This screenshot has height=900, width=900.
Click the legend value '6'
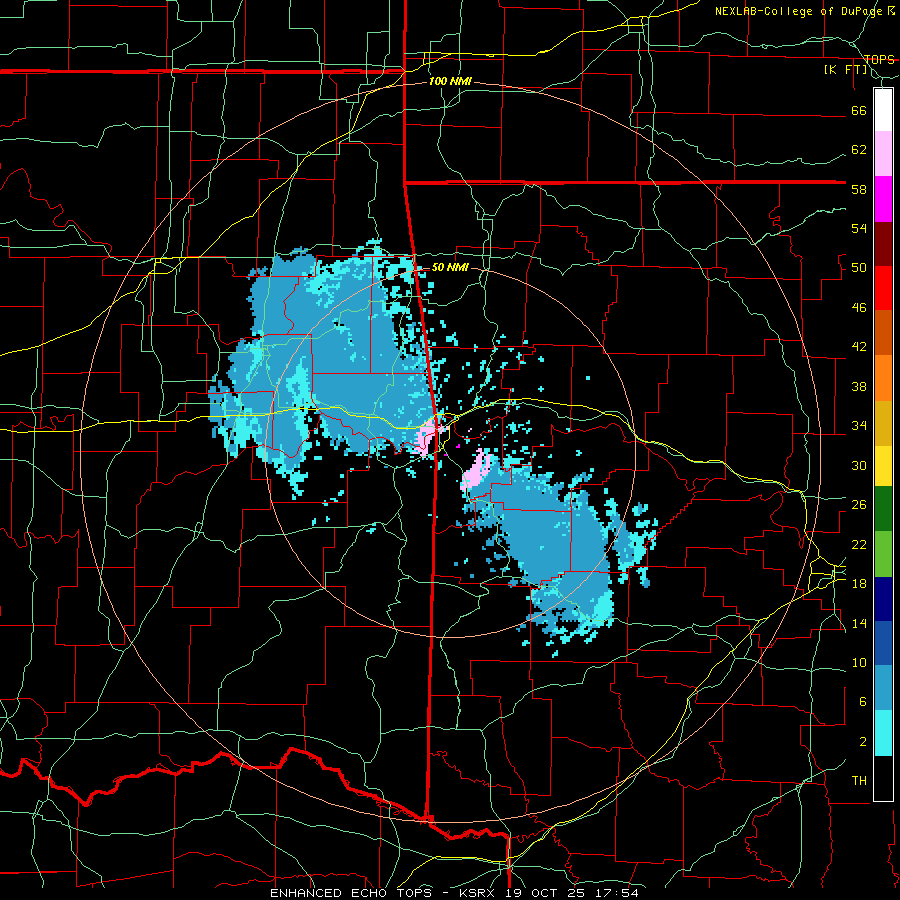point(863,701)
